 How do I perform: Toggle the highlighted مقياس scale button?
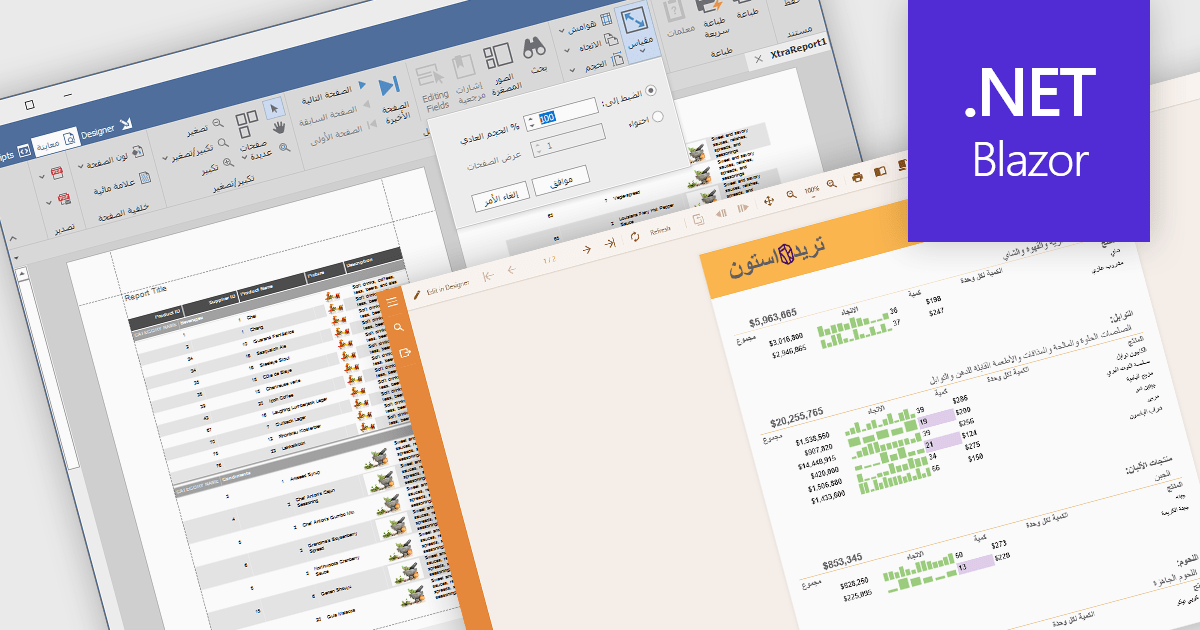(637, 27)
